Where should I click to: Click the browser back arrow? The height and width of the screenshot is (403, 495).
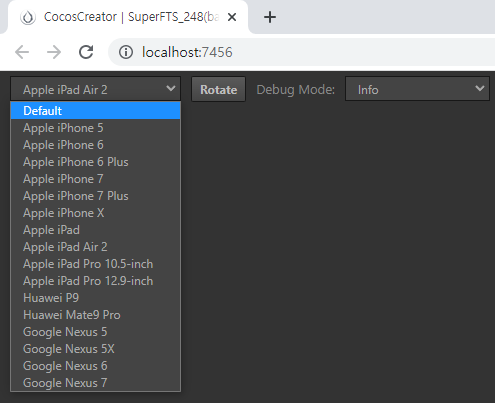(22, 52)
